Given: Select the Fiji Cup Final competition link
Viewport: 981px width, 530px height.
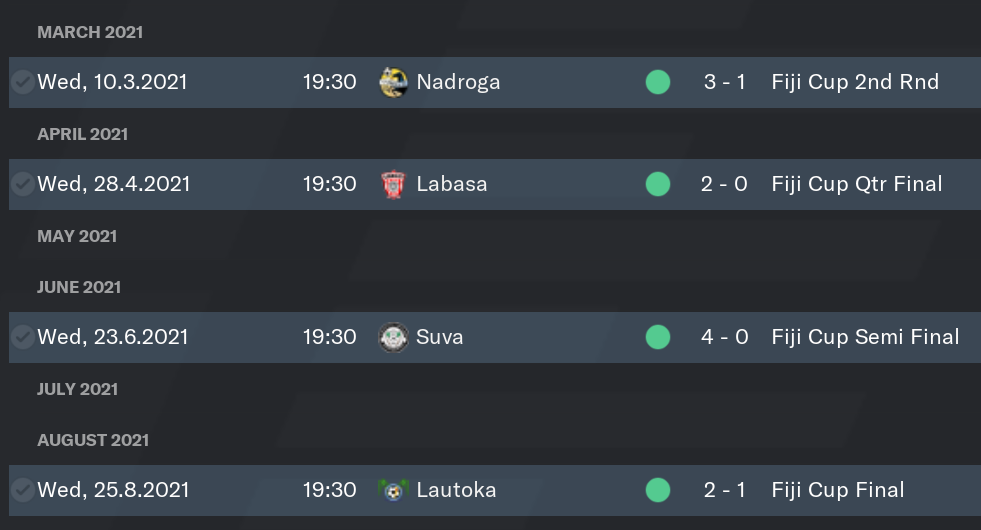Looking at the screenshot, I should coord(838,490).
